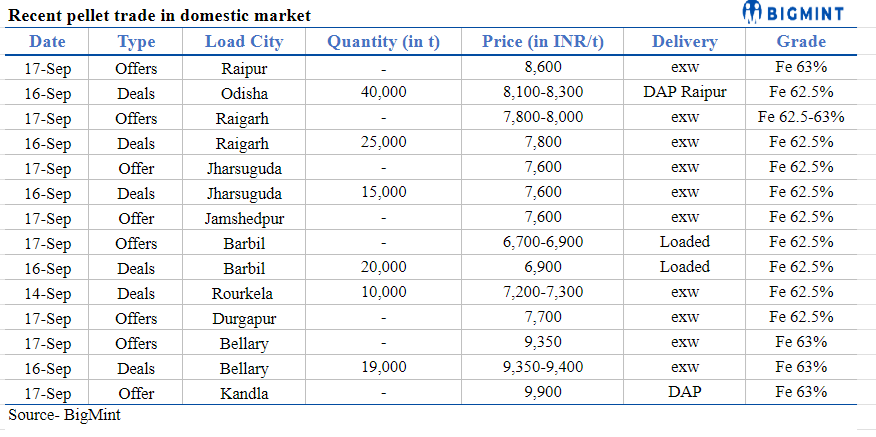Image resolution: width=876 pixels, height=437 pixels.
Task: Click the Date column header
Action: tap(47, 41)
